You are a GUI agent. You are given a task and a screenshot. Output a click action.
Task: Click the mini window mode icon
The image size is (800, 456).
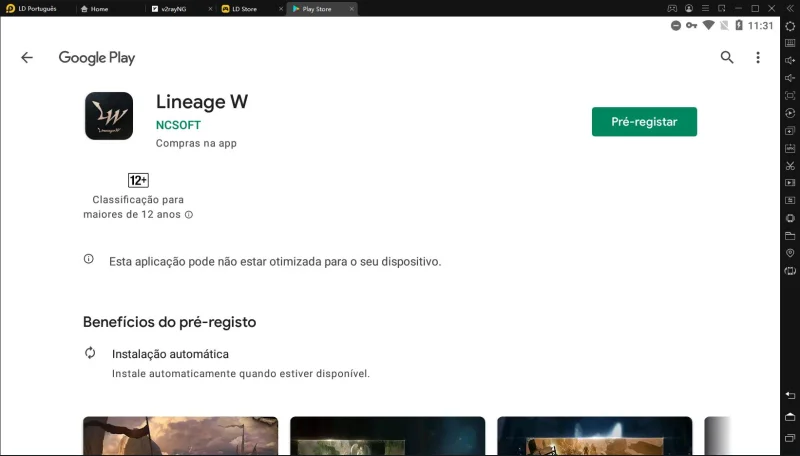coord(721,8)
